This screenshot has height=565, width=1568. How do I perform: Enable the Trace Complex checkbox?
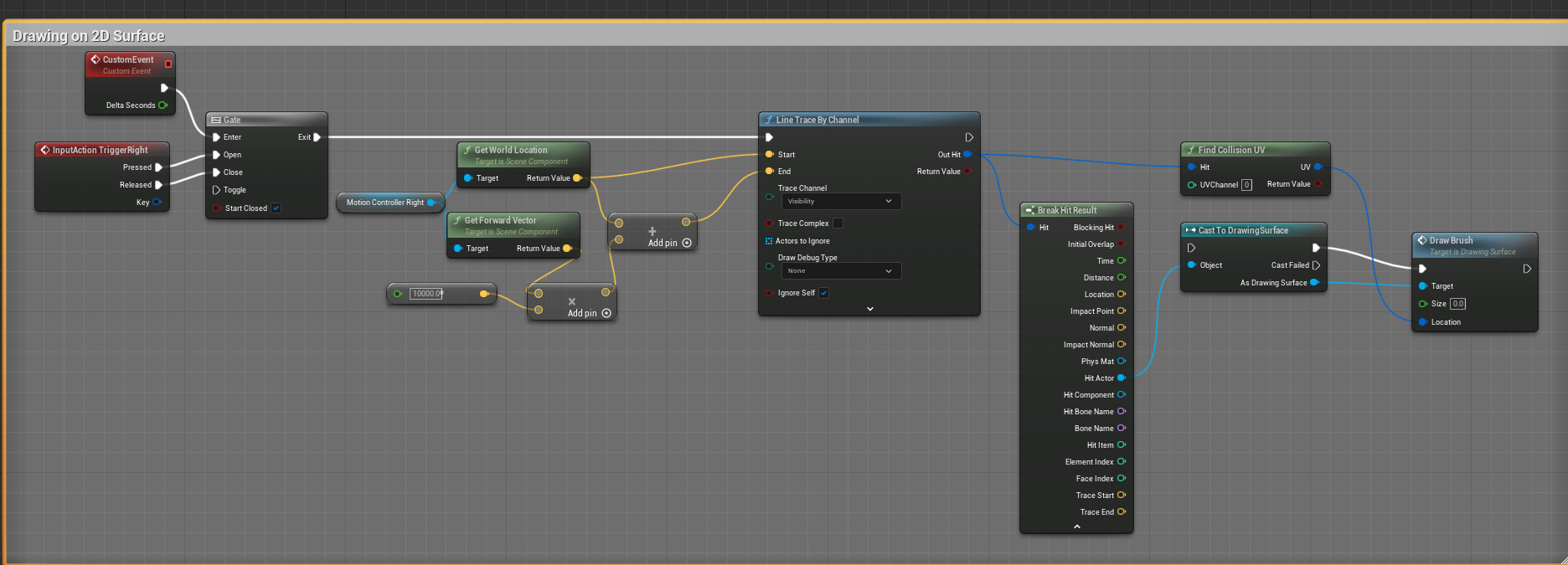(x=838, y=223)
